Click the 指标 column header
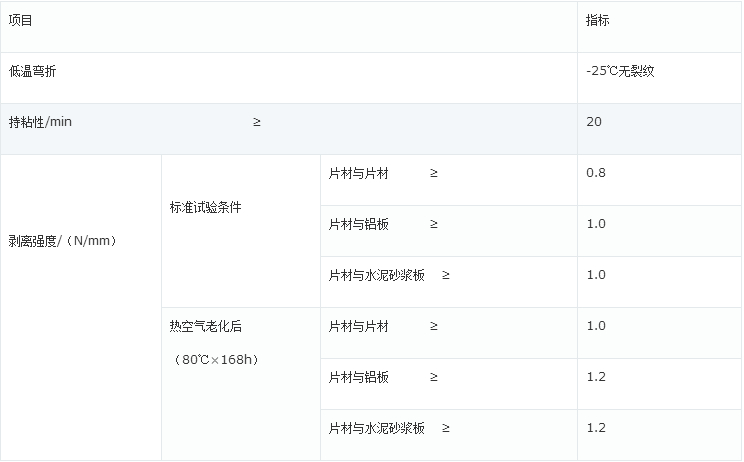This screenshot has width=744, height=462. 660,27
